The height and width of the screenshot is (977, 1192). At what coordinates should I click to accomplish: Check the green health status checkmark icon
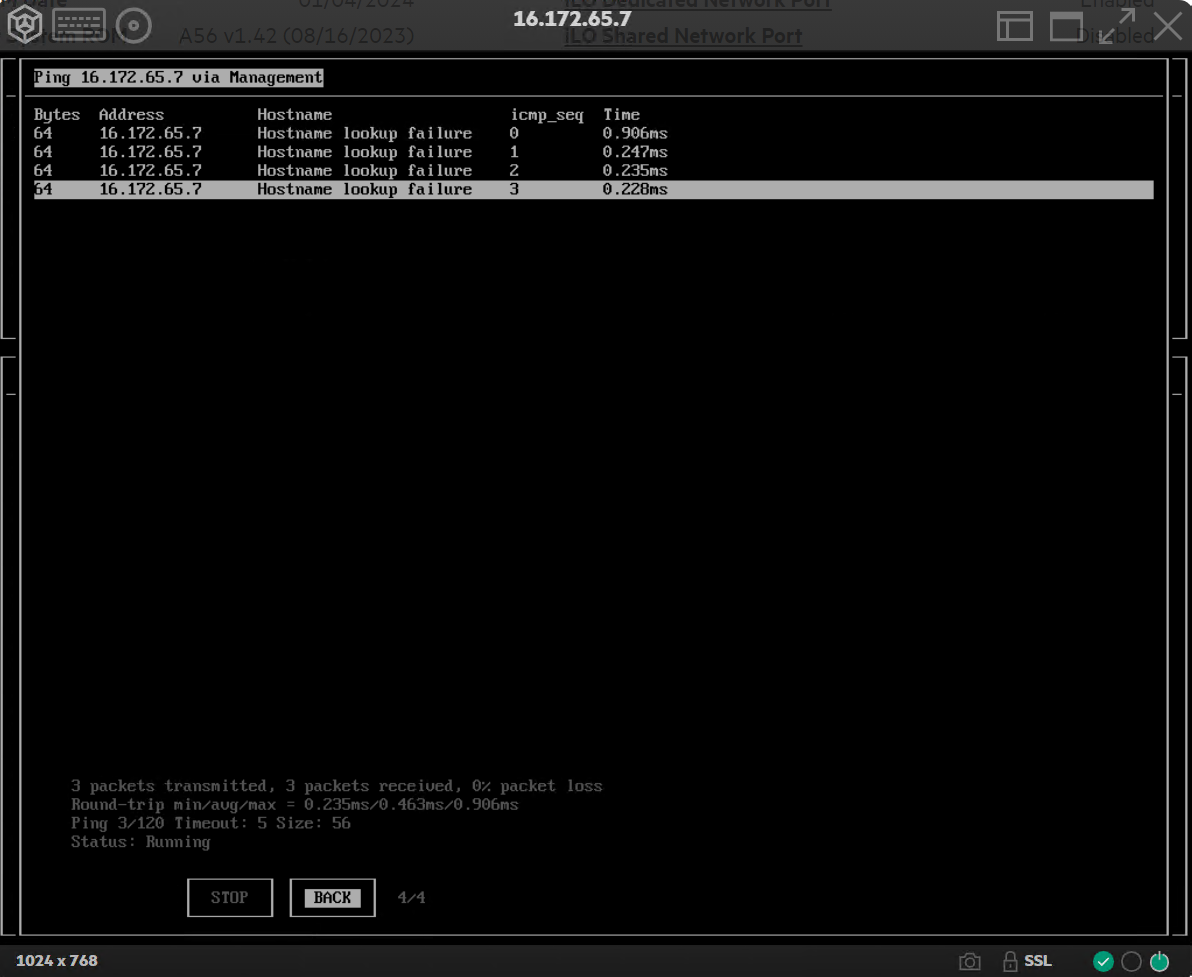tap(1103, 961)
